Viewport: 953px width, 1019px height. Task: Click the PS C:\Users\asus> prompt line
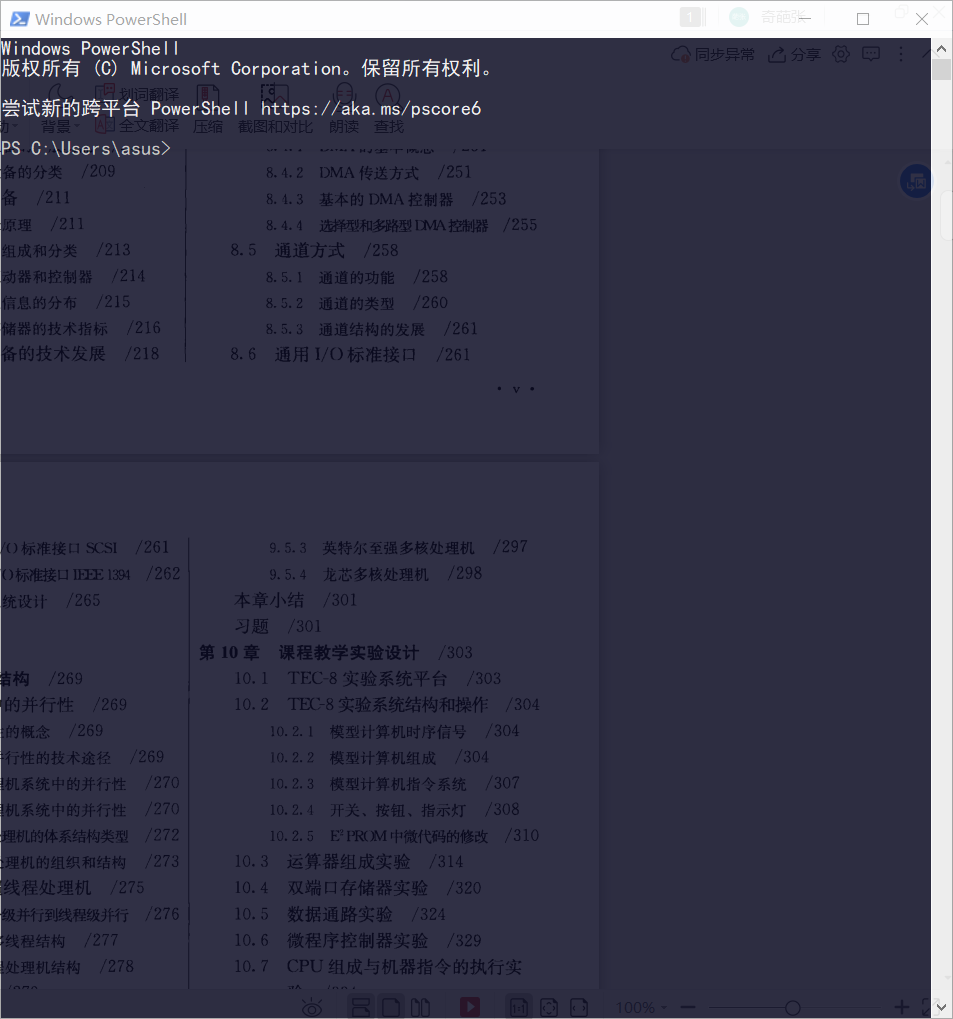(x=86, y=149)
